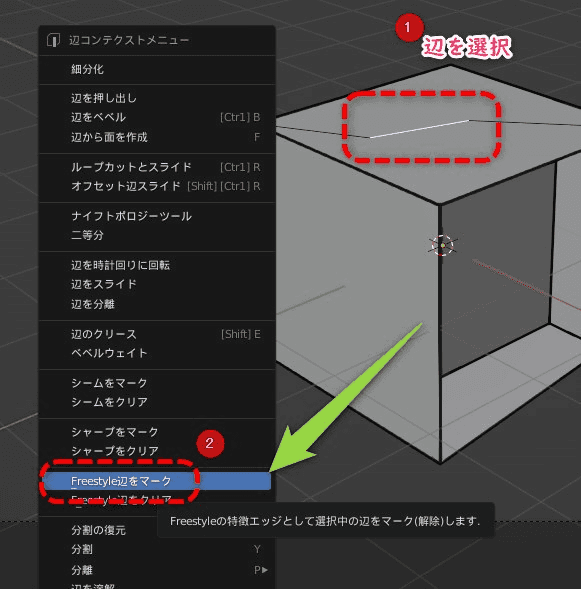
Task: Click the edge context menu header icon
Action: click(x=53, y=40)
